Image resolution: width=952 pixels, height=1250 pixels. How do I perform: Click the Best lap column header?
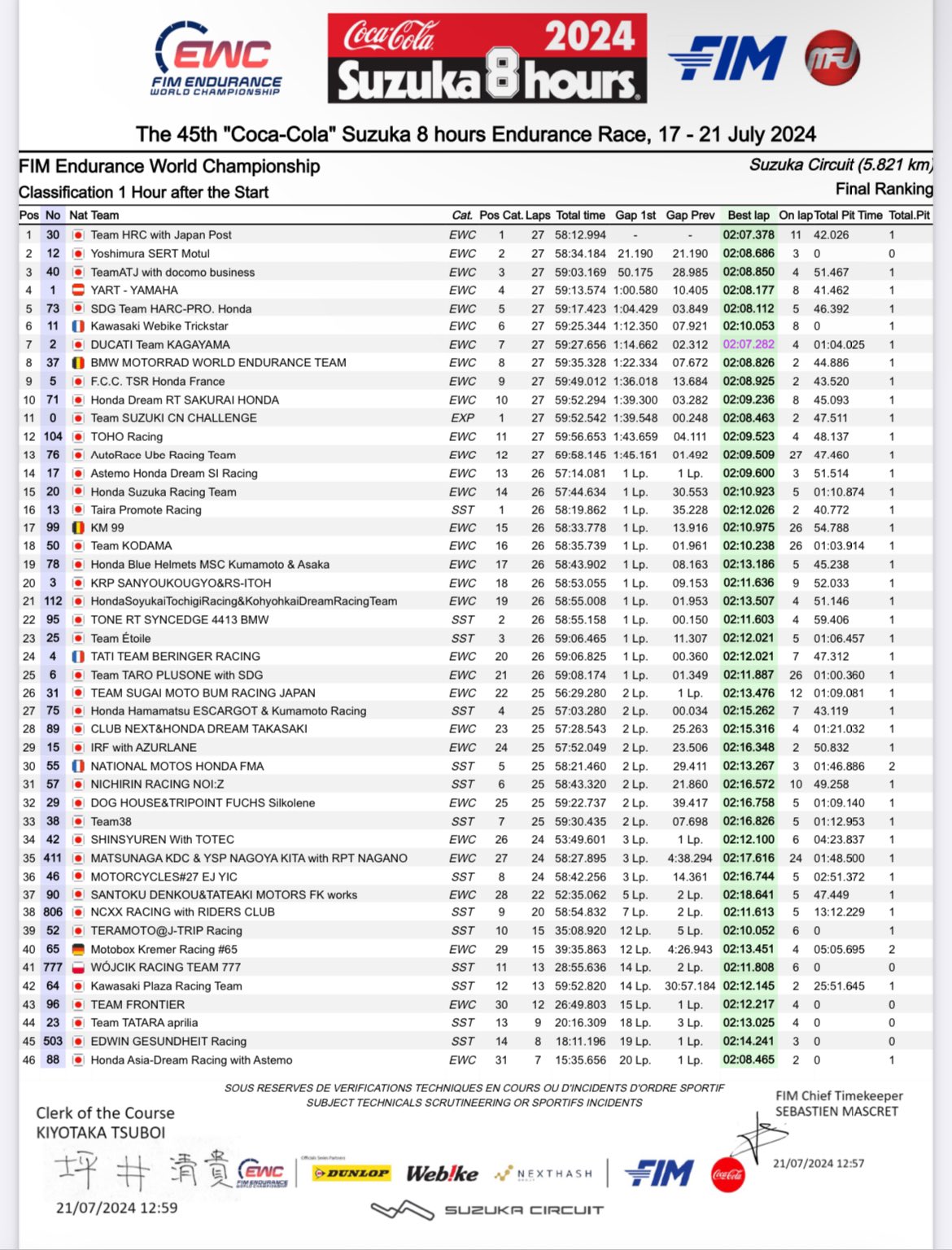(748, 216)
